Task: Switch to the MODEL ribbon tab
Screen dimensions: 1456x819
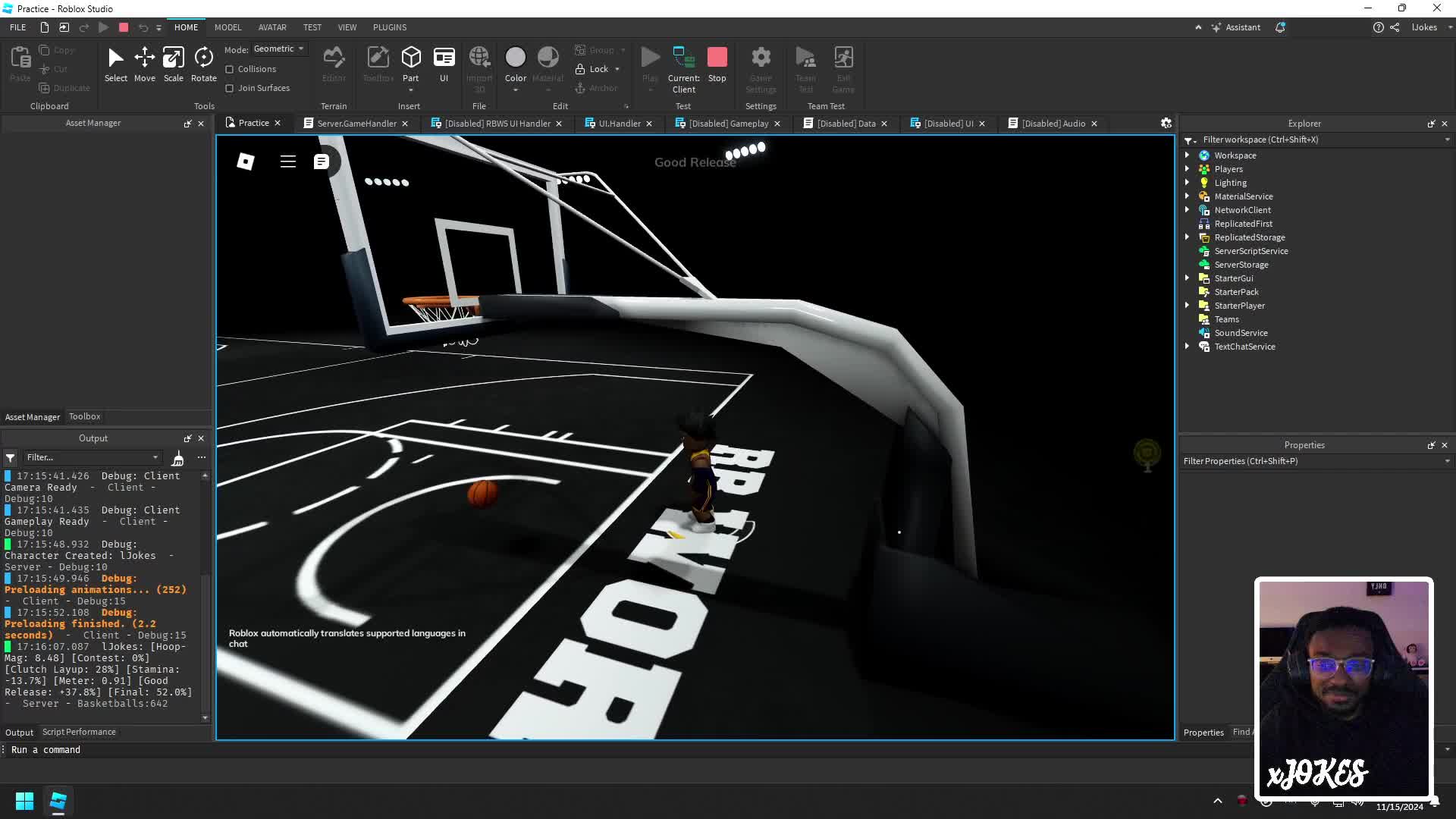Action: [x=227, y=27]
